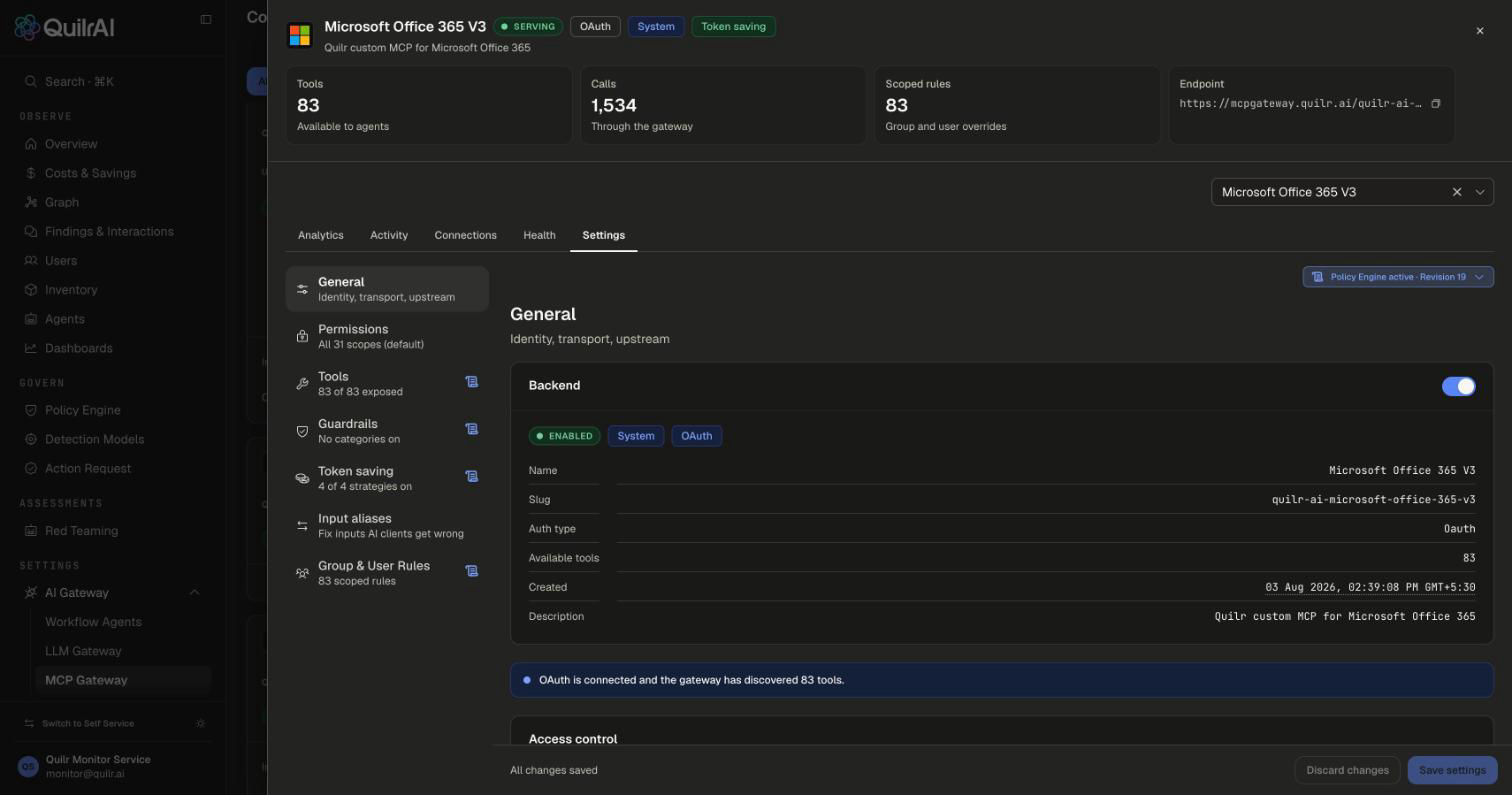Go to Detection Models

[94, 439]
